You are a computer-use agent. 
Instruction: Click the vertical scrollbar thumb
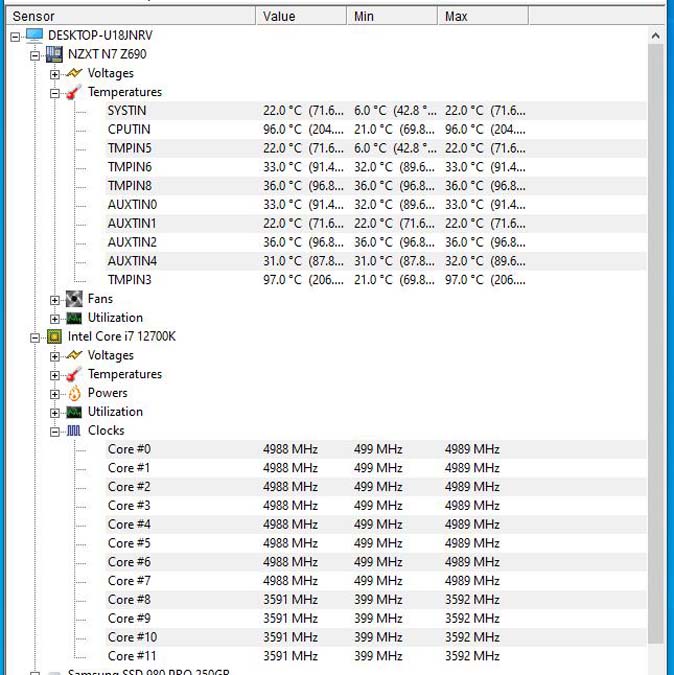[655, 344]
